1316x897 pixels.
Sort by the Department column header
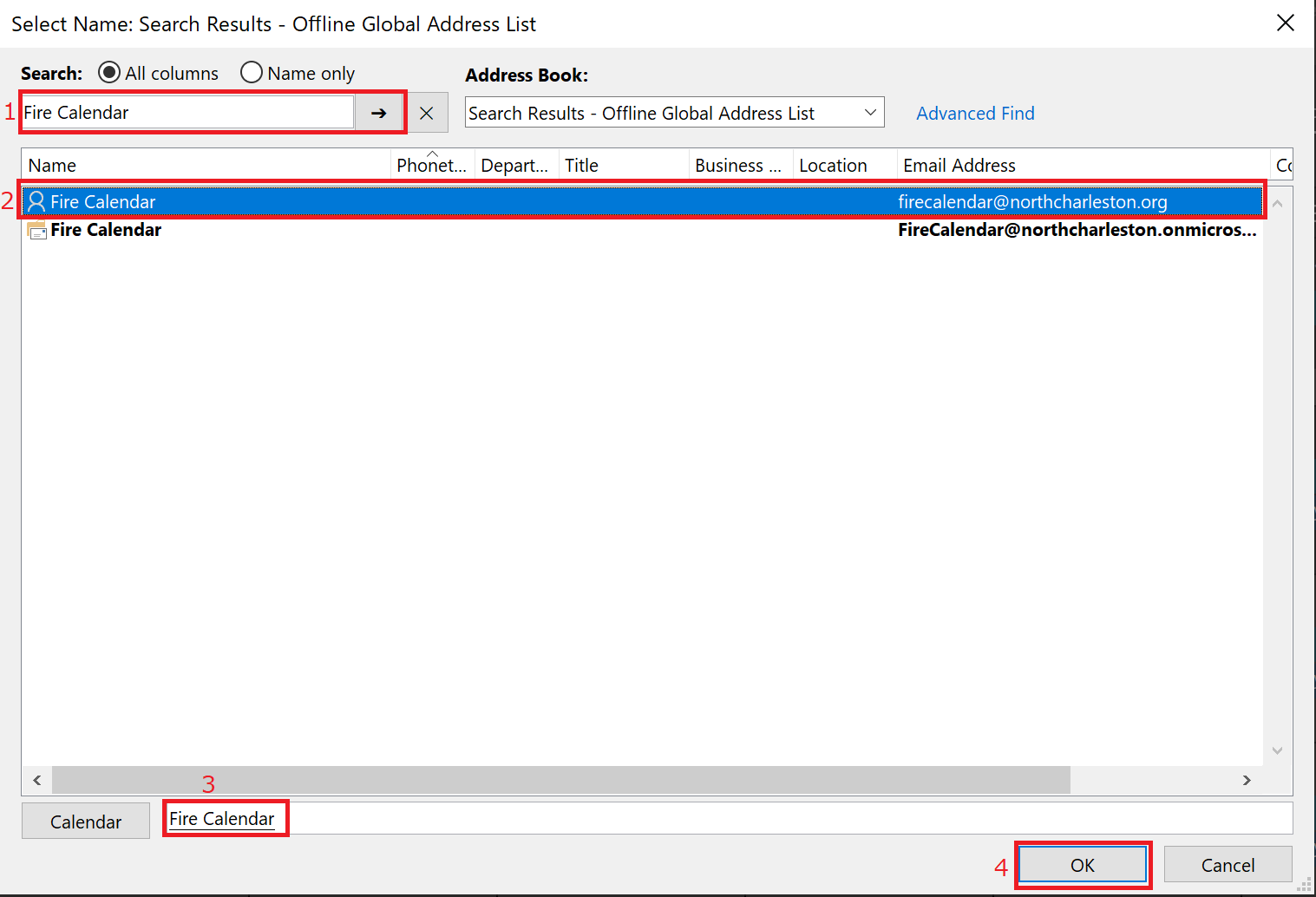[516, 166]
